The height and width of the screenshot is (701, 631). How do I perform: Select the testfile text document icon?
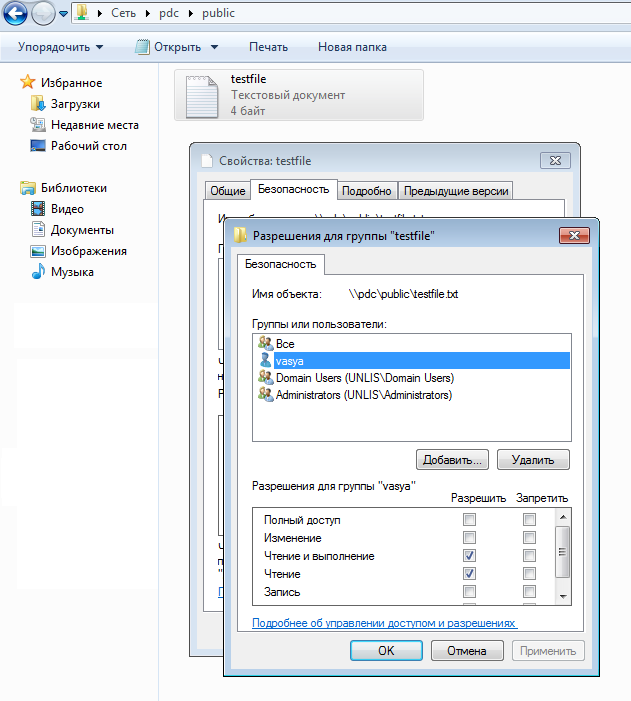[x=202, y=97]
